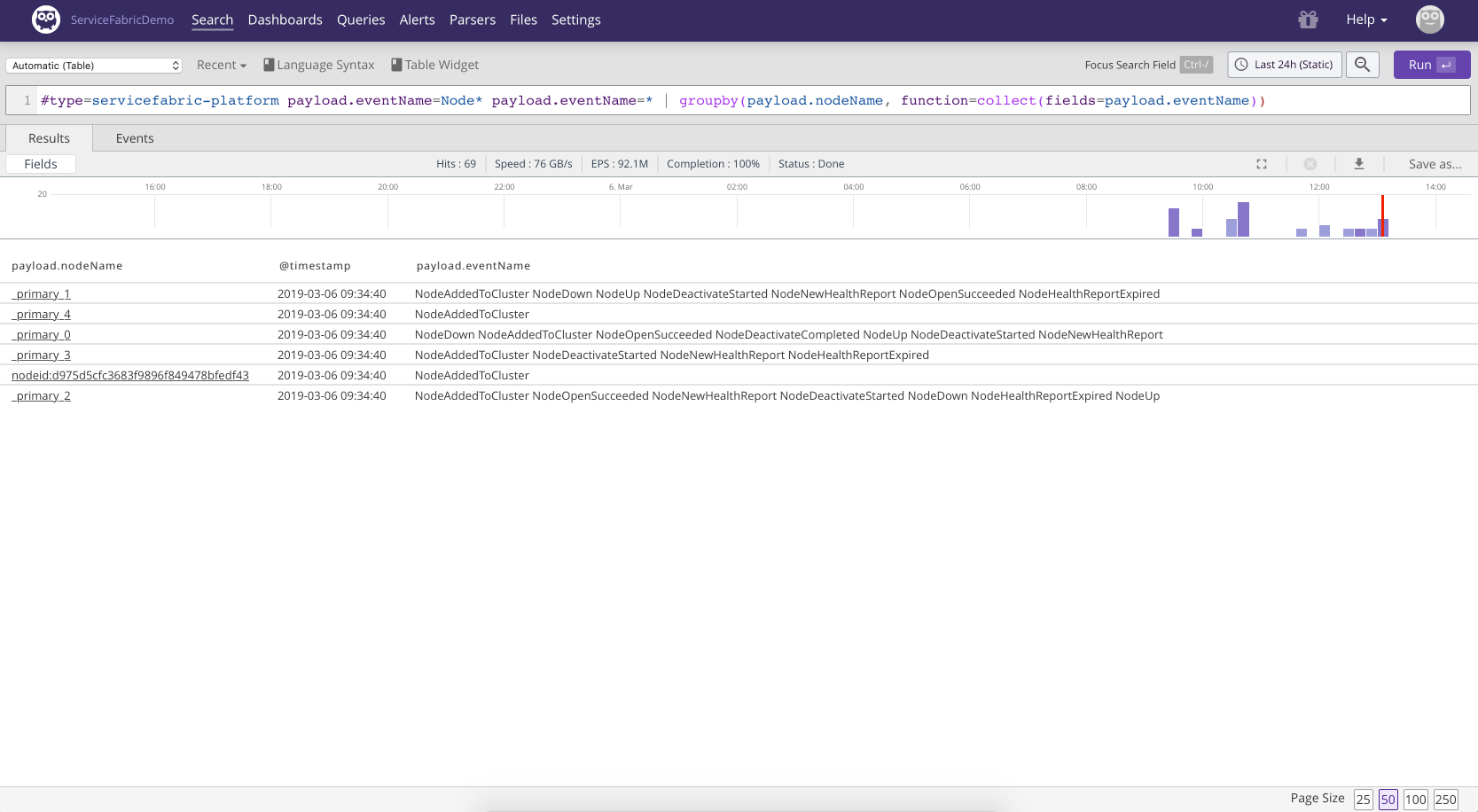Viewport: 1478px width, 812px height.
Task: Open the gift box what's new icon
Action: (1308, 20)
